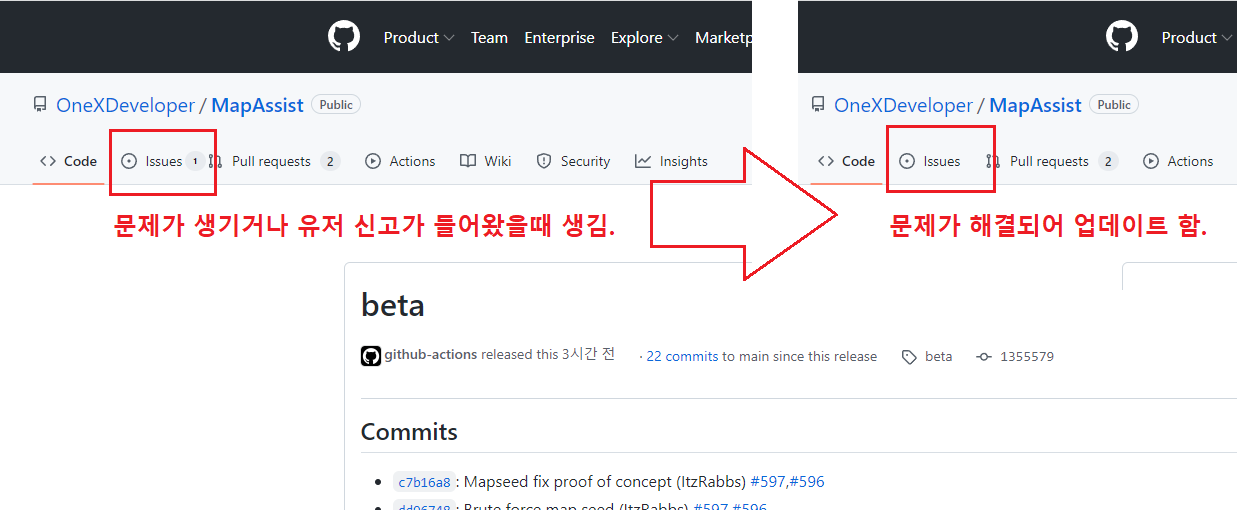Open Issues tab label in left screenshot
The height and width of the screenshot is (510, 1237).
(164, 161)
